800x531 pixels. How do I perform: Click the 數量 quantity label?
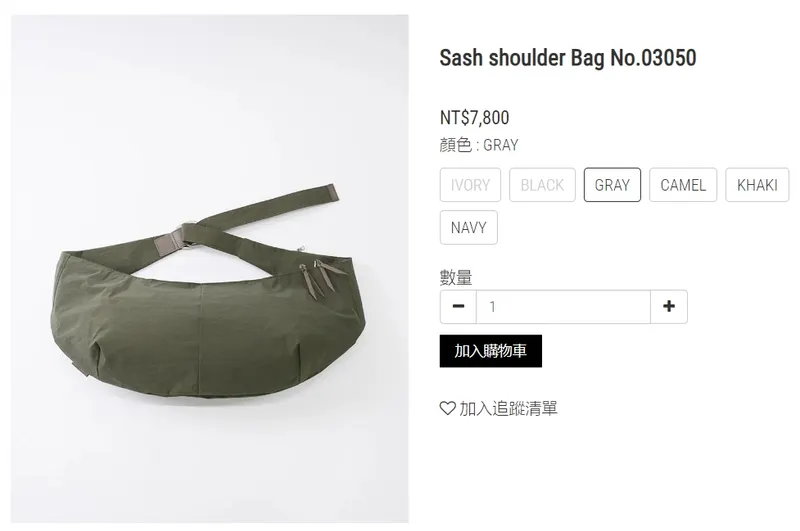pos(456,277)
